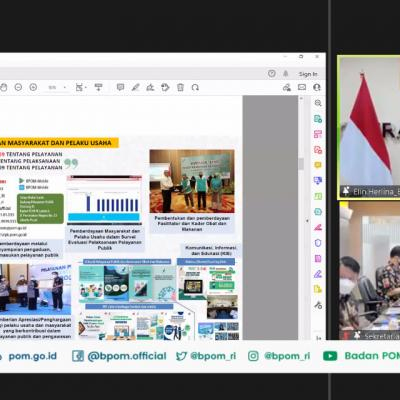Screen dimensions: 400x400
Task: Click the zoom out minus icon
Action: click(x=18, y=87)
